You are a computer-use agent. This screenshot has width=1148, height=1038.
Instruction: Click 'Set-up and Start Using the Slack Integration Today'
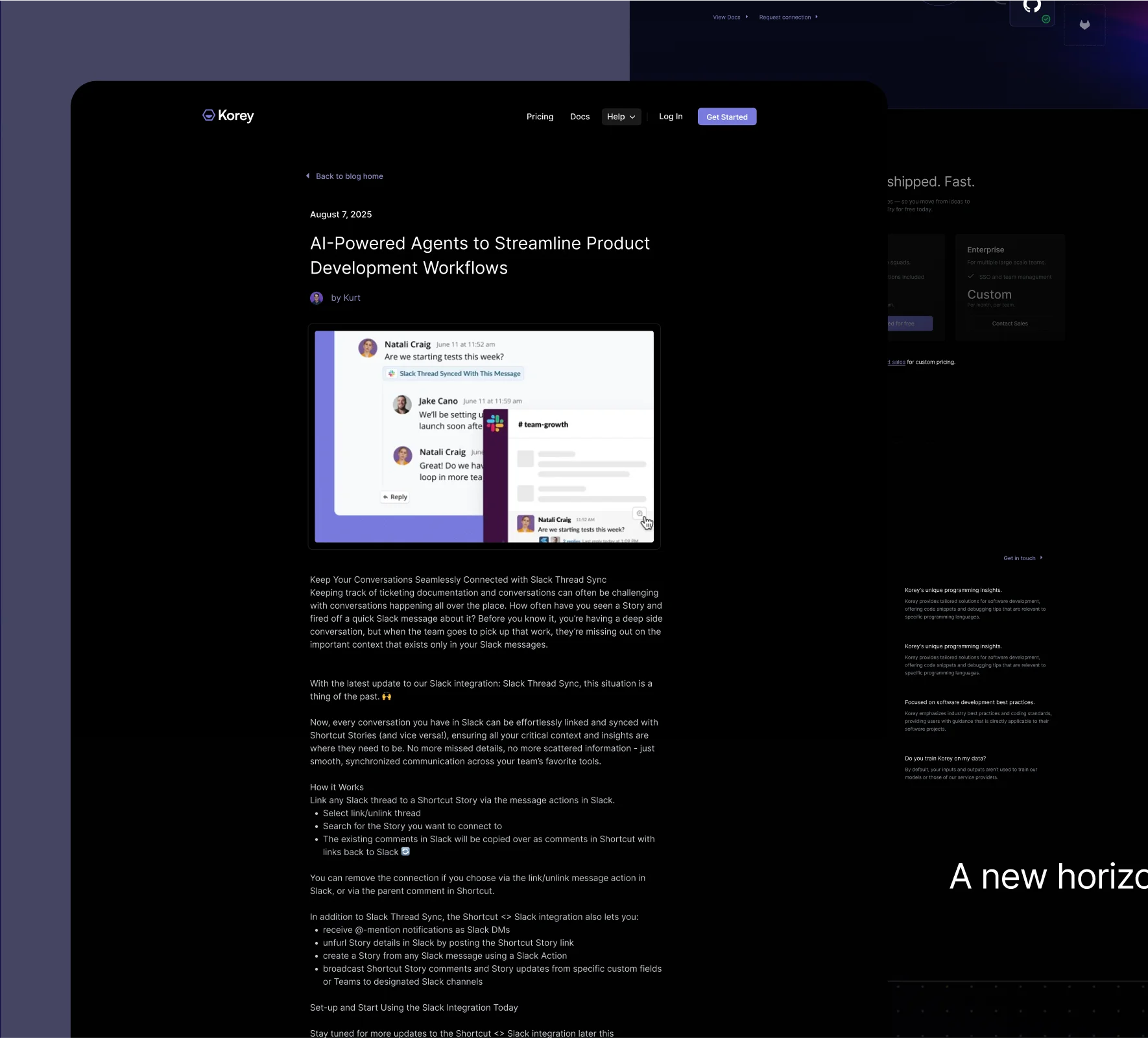[x=414, y=1008]
